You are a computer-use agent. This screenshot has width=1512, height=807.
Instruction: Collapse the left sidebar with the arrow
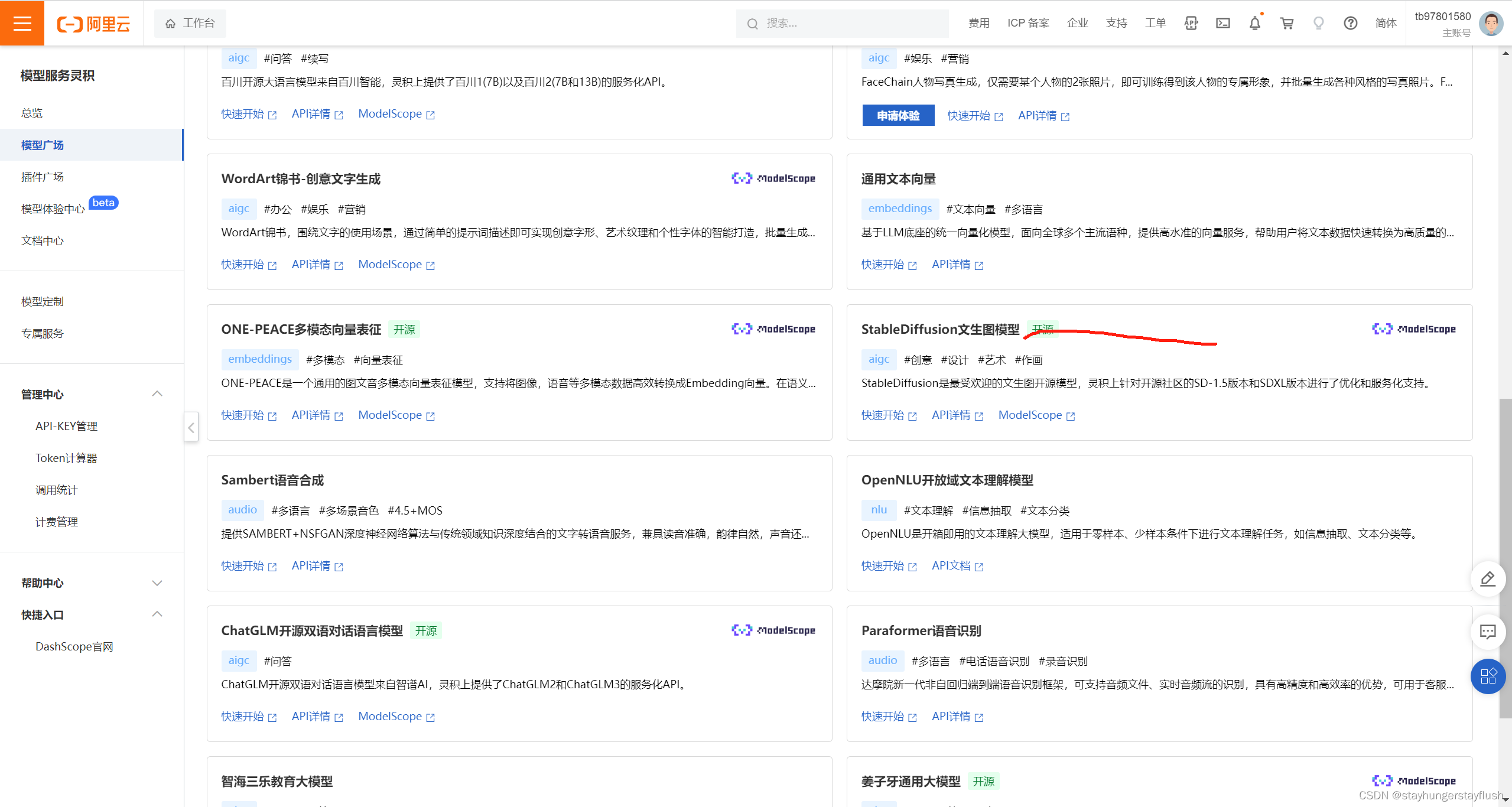(x=191, y=427)
